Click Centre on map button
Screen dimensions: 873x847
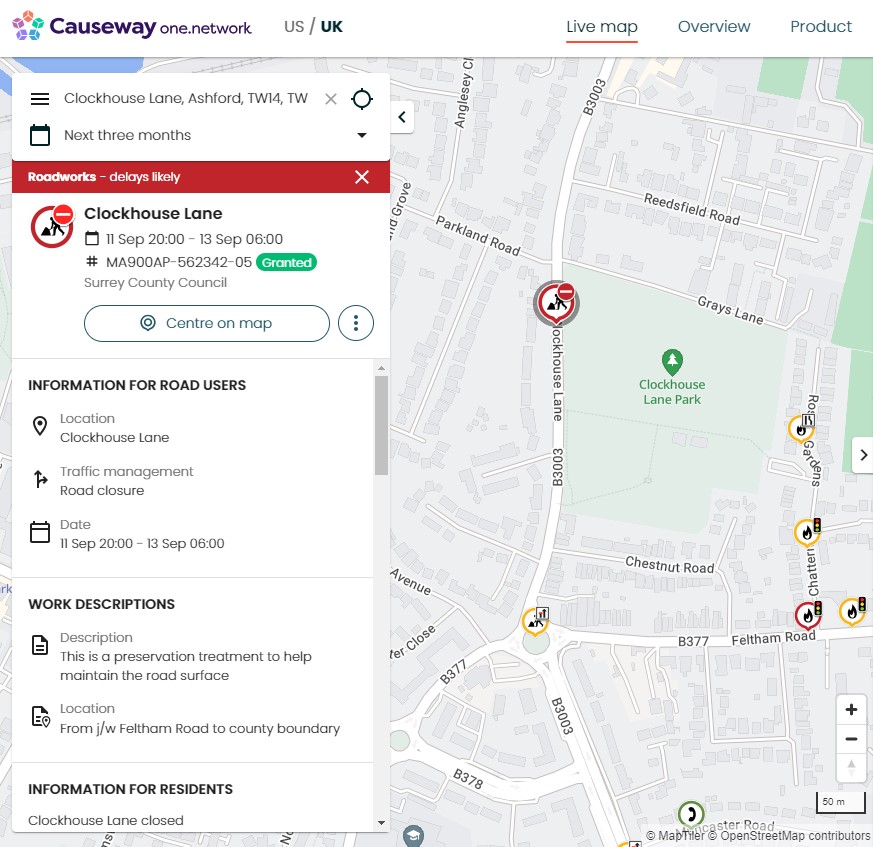pos(207,323)
